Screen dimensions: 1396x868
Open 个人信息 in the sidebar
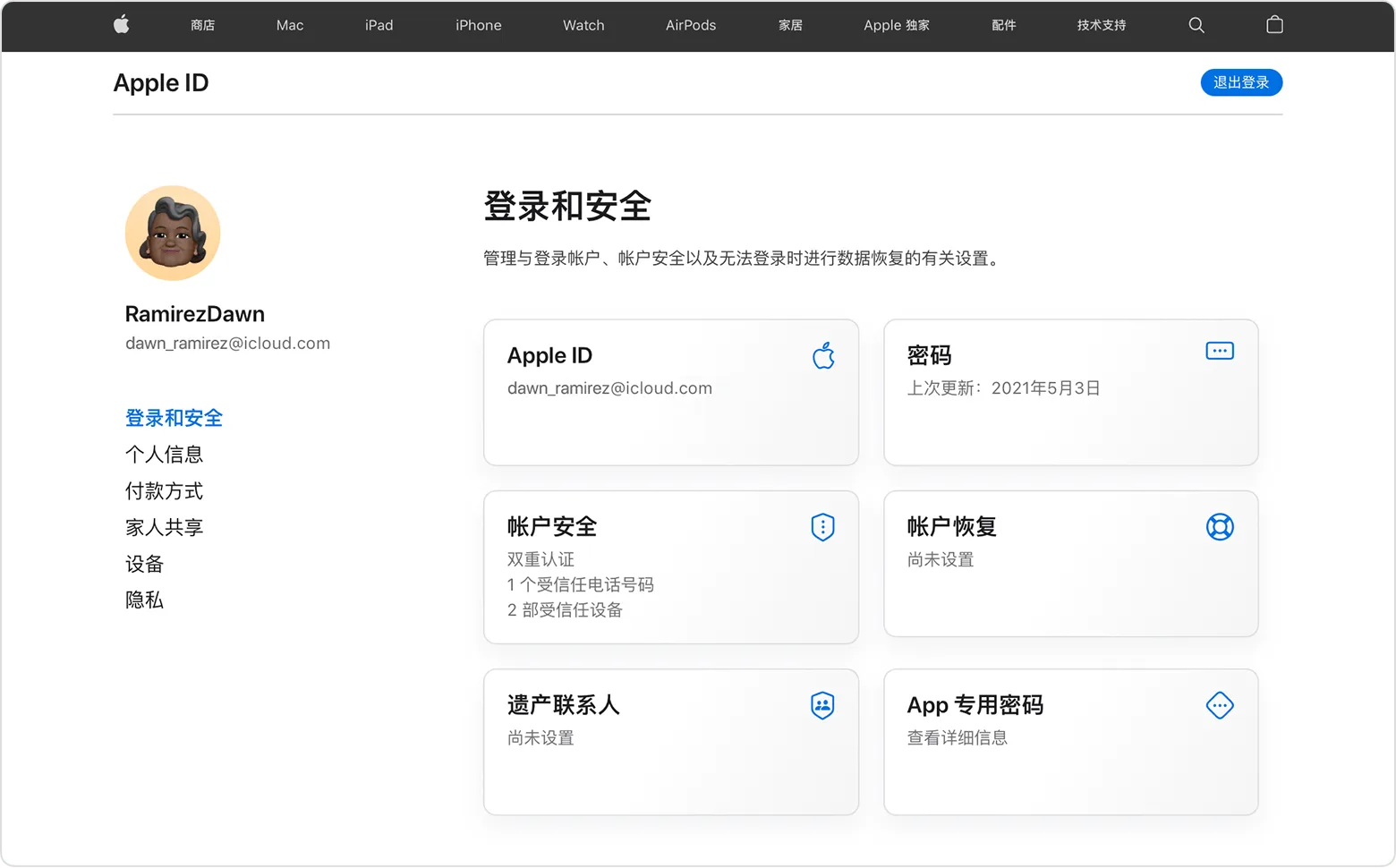[164, 455]
